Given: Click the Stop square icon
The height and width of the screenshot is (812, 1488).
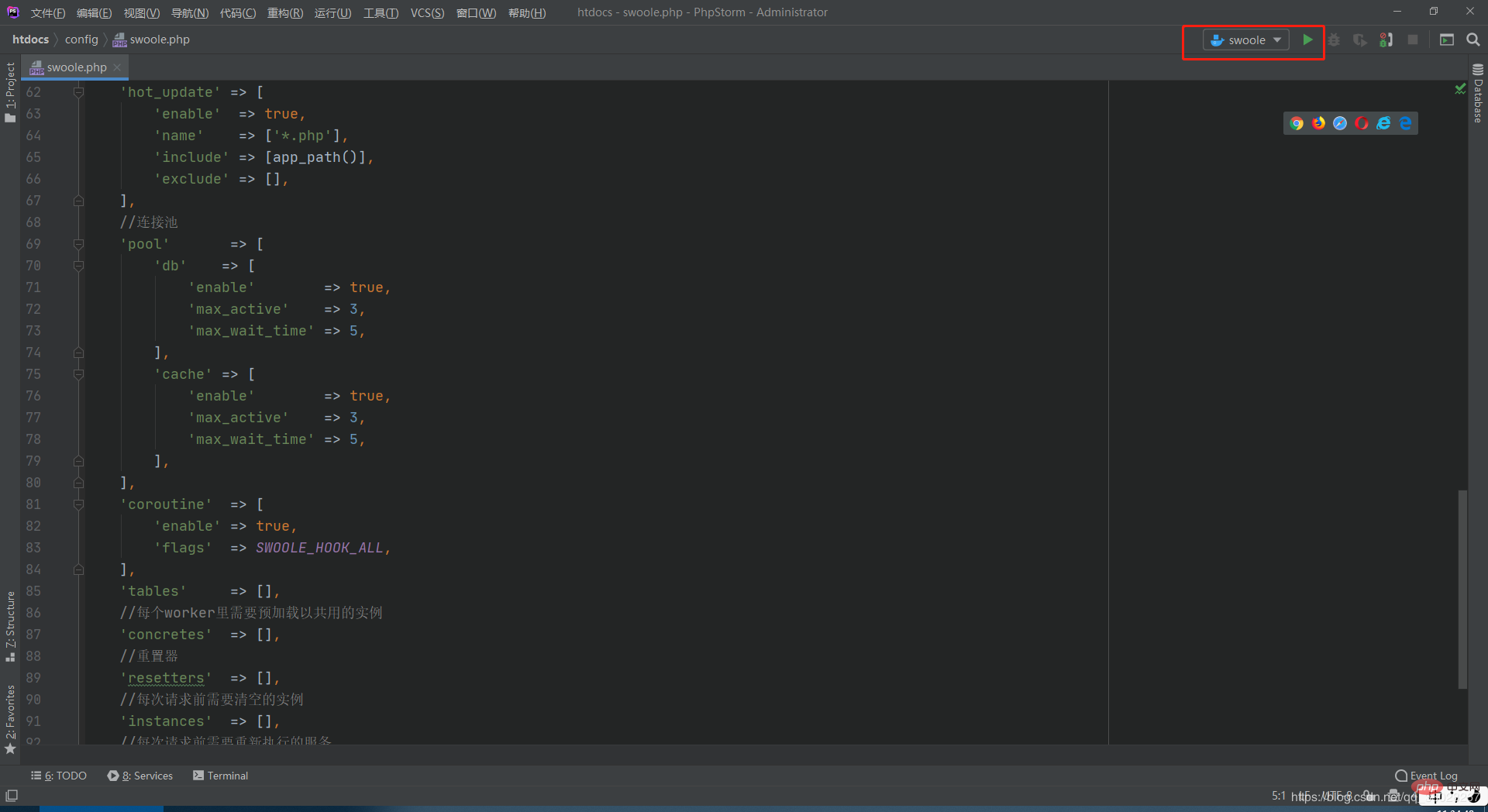Looking at the screenshot, I should pos(1413,40).
